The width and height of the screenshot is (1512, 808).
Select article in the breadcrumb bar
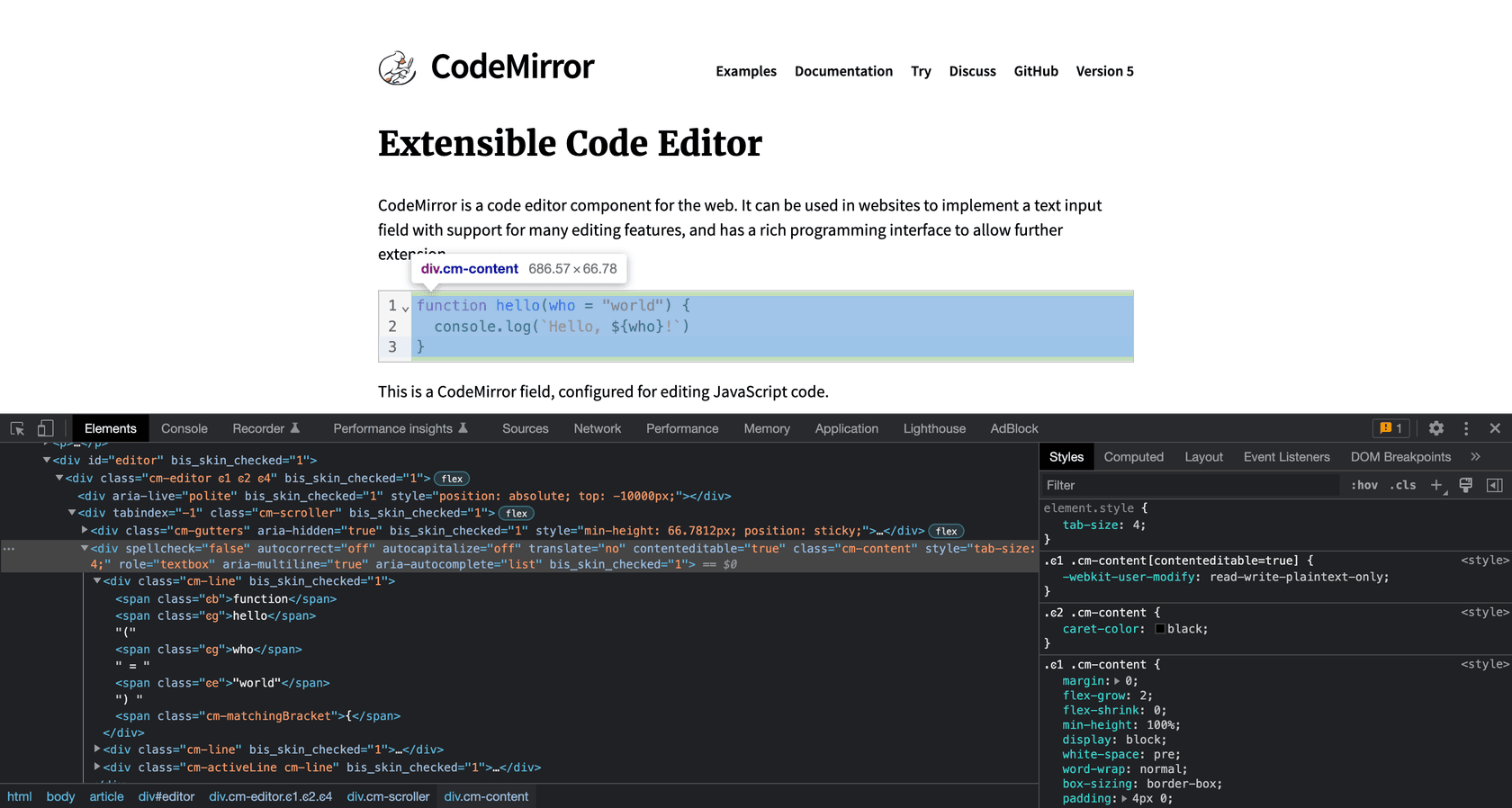(x=106, y=796)
